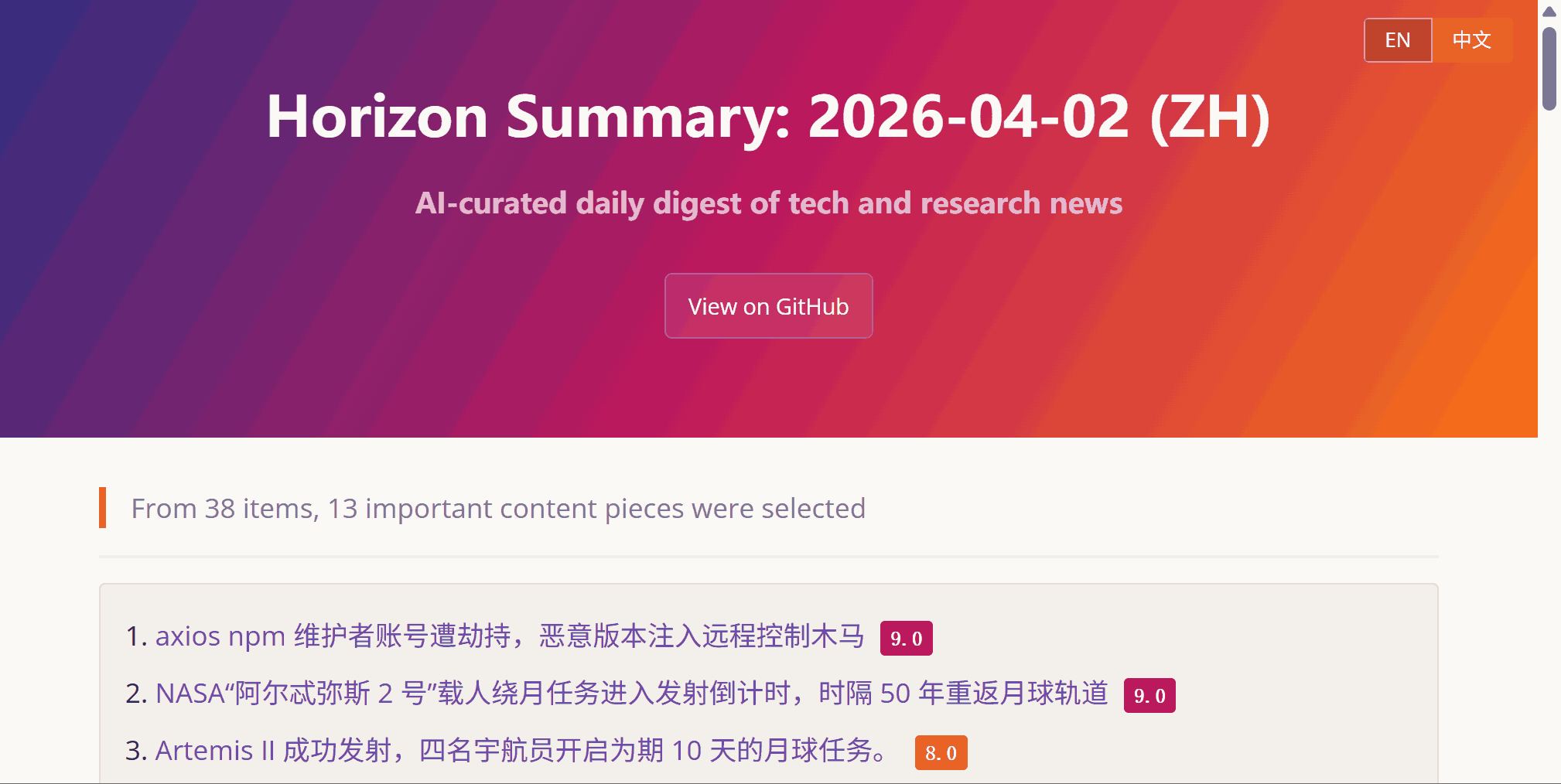Switch the page language to EN
Viewport: 1561px width, 784px height.
[x=1398, y=40]
